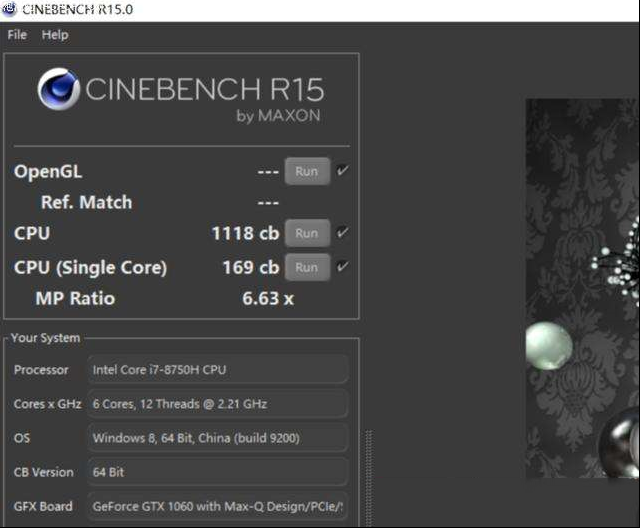Screen dimensions: 640x528
Task: Click the Cinebench R15 sphere logo
Action: [59, 89]
